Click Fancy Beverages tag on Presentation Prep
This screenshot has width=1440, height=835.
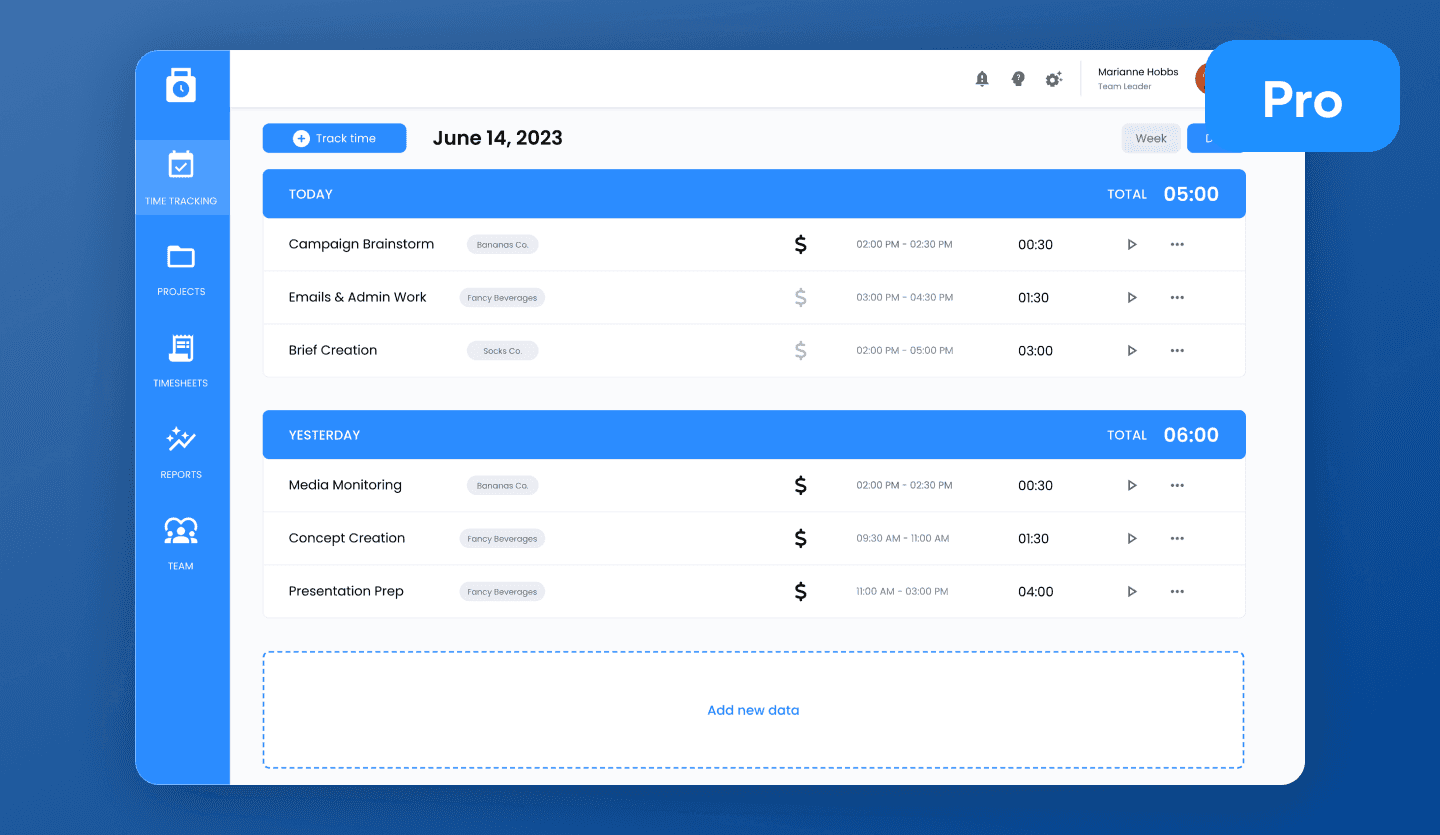click(x=502, y=591)
